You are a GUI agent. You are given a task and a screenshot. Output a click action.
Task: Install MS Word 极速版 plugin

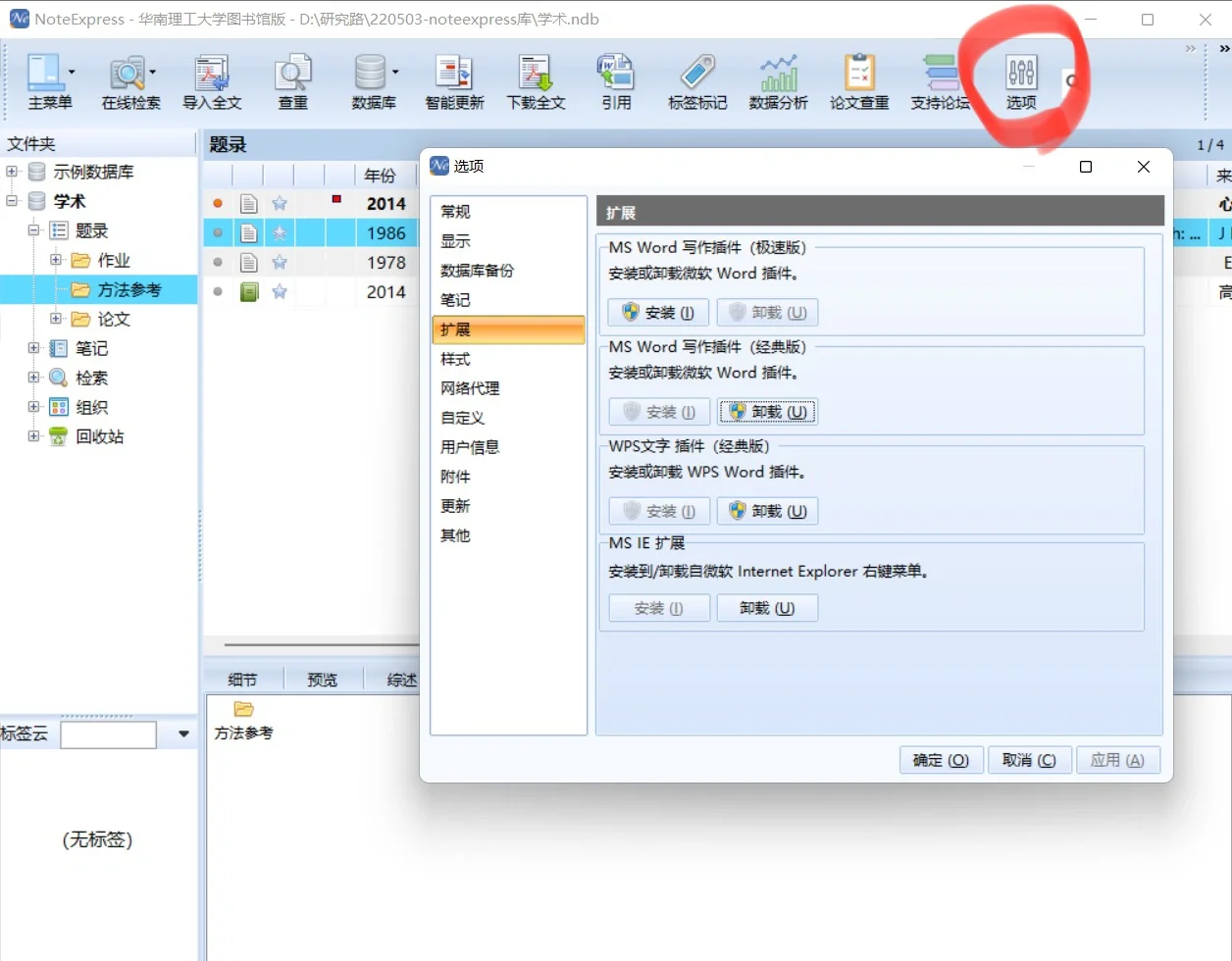659,313
